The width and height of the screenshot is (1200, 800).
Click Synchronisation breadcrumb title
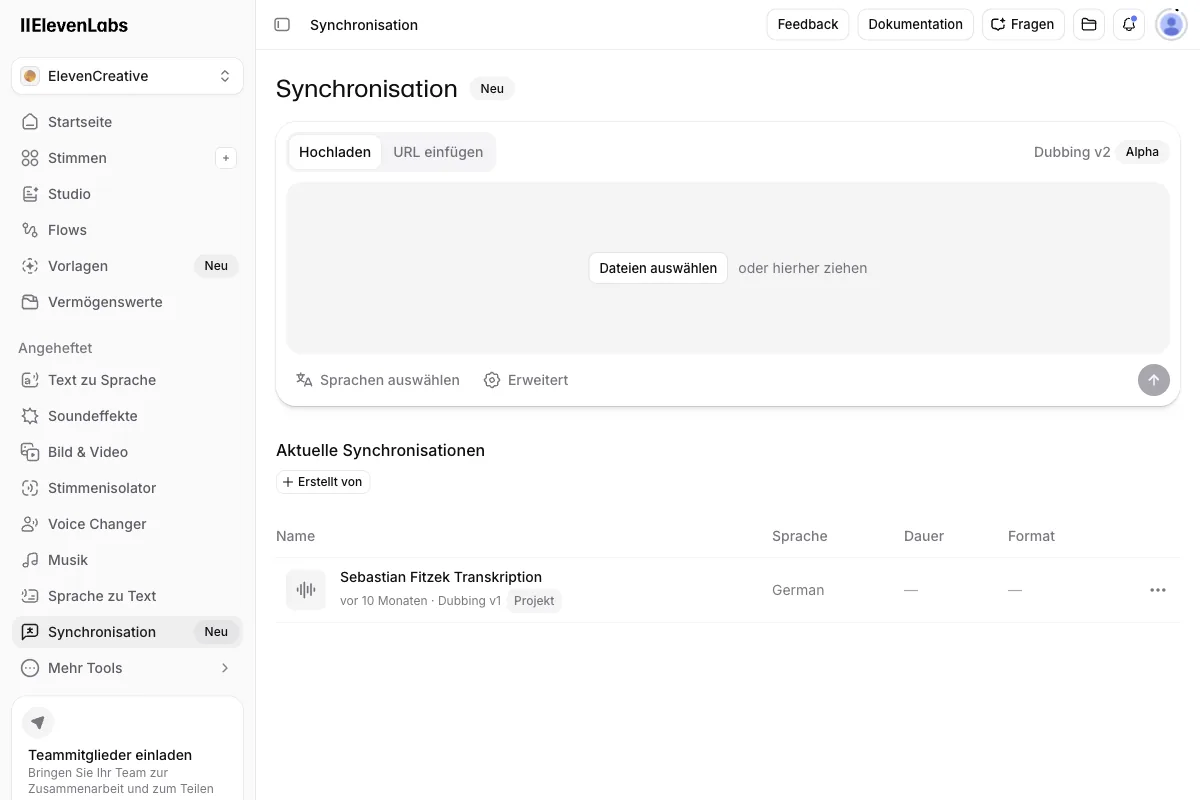[364, 25]
